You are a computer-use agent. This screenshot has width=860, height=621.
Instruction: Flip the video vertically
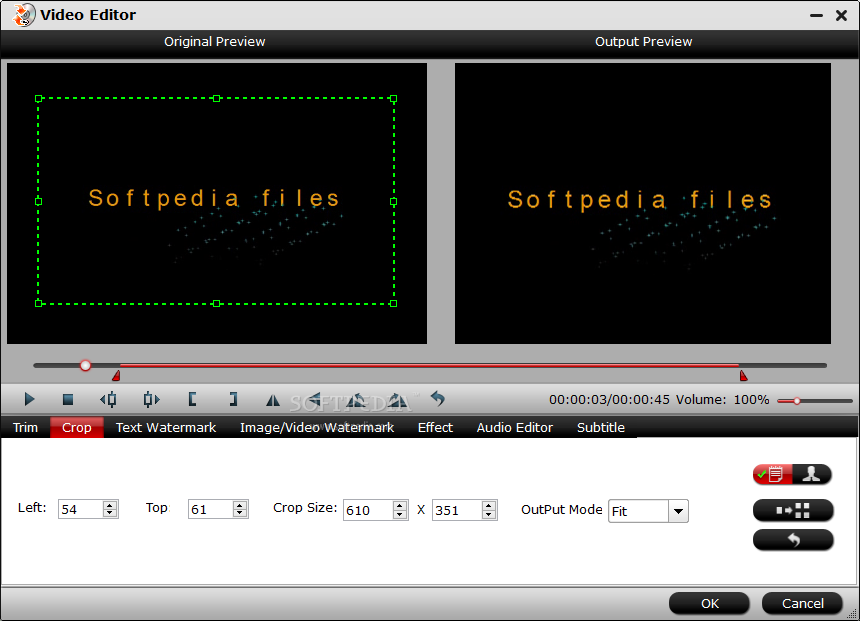(314, 400)
